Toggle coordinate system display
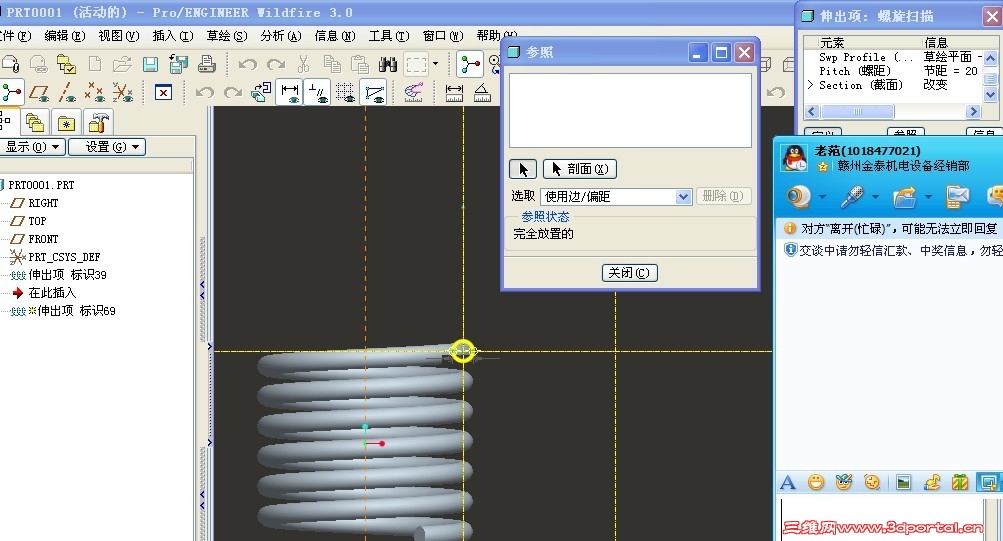The image size is (1003, 541). point(123,93)
